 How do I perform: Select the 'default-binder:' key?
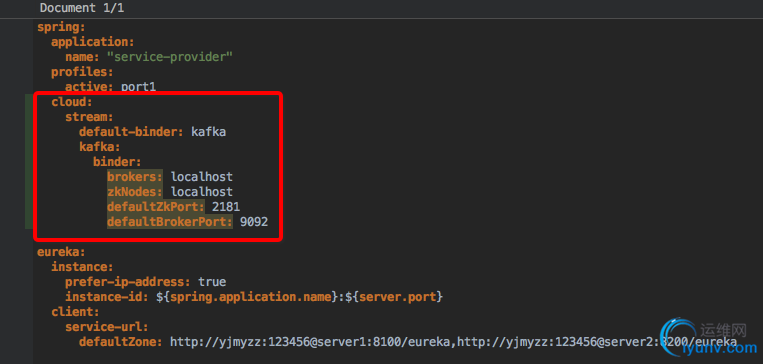point(131,132)
